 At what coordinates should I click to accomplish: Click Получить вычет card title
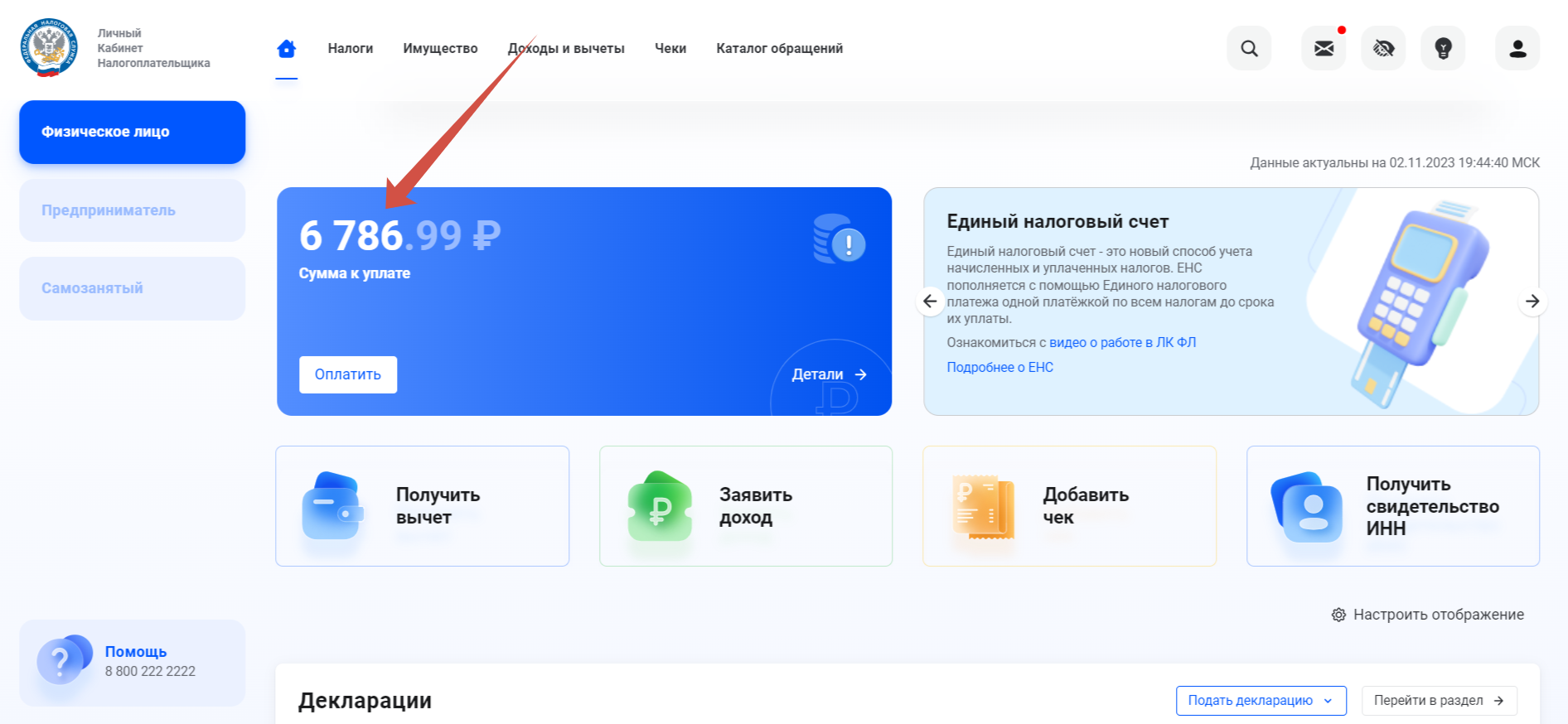(x=438, y=506)
